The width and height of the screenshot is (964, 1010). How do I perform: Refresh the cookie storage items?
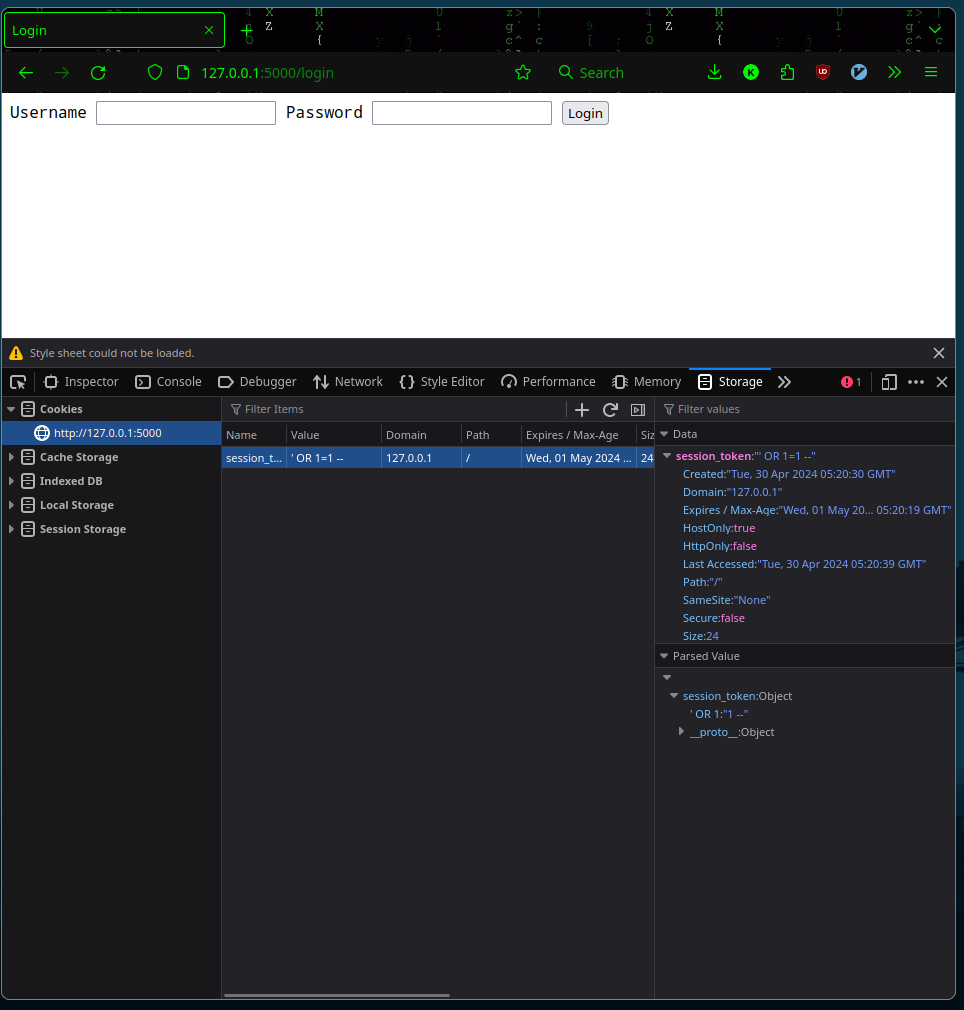pos(610,410)
